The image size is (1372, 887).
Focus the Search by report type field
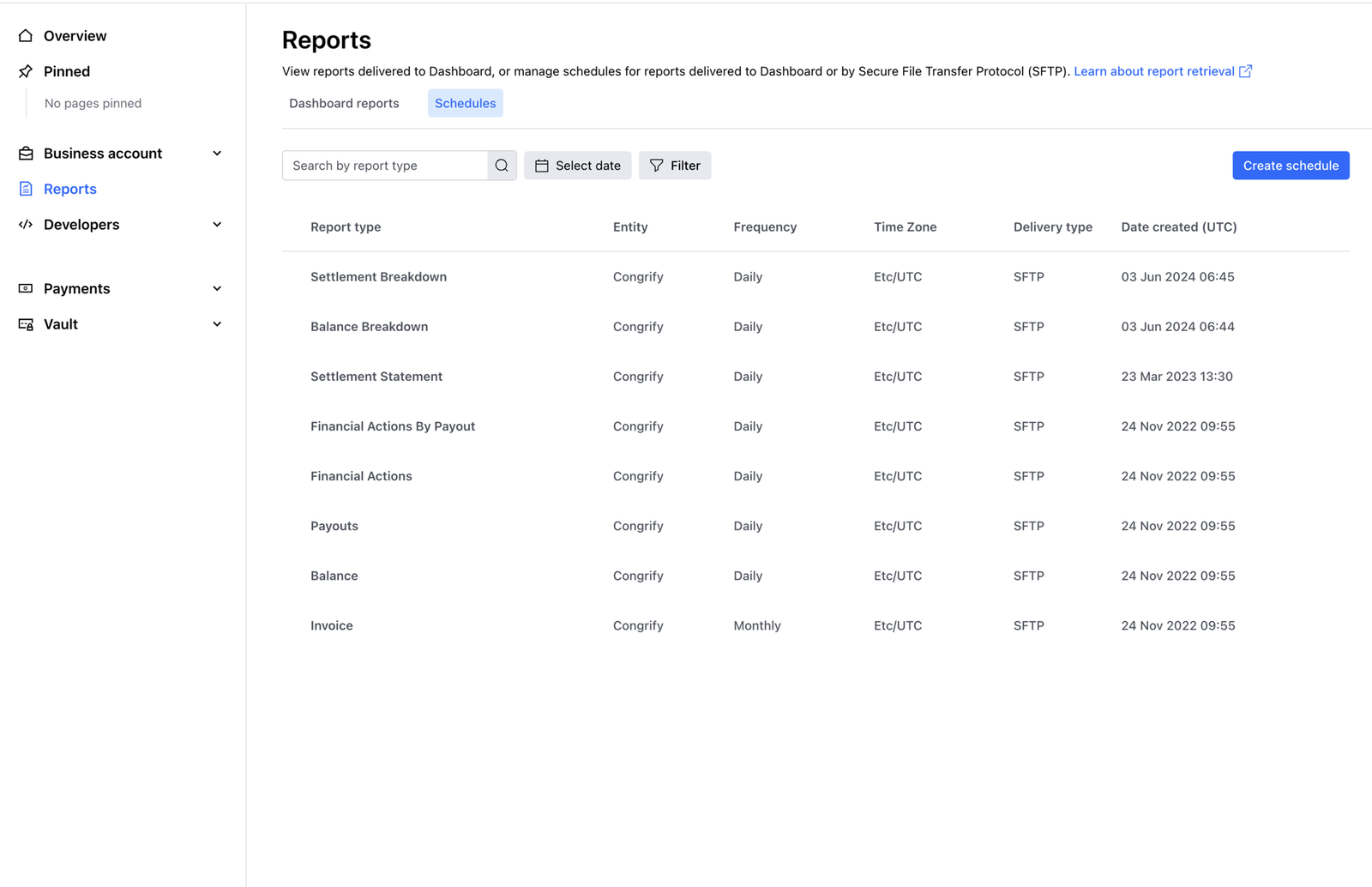(x=385, y=166)
